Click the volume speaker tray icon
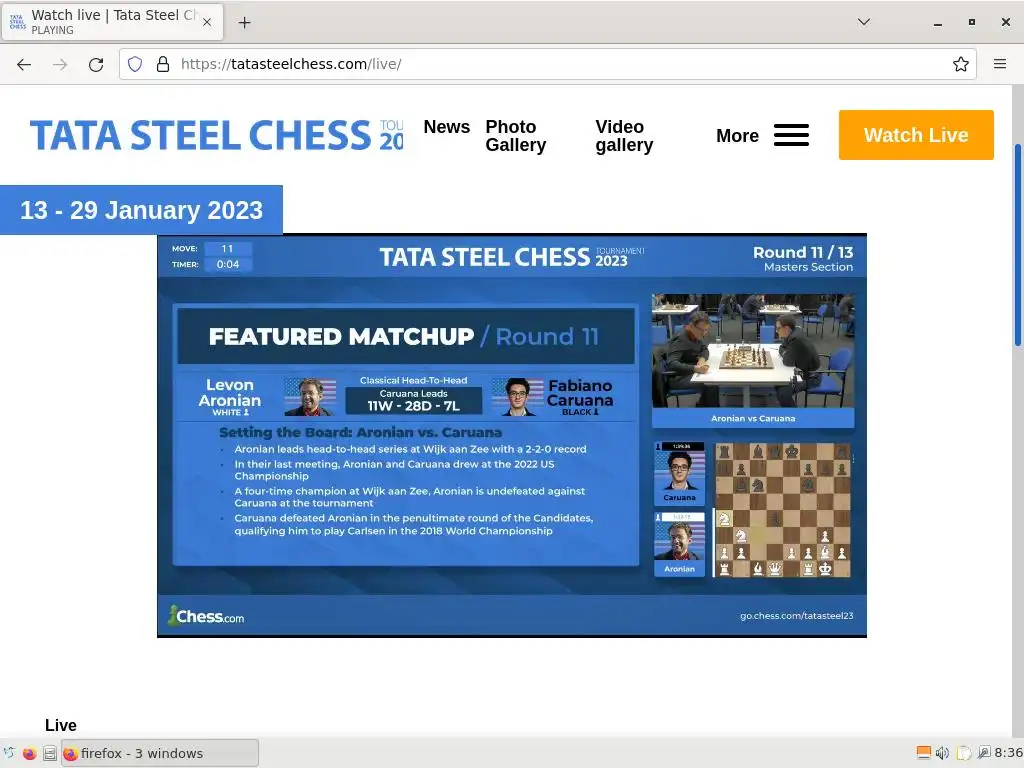 click(x=942, y=754)
